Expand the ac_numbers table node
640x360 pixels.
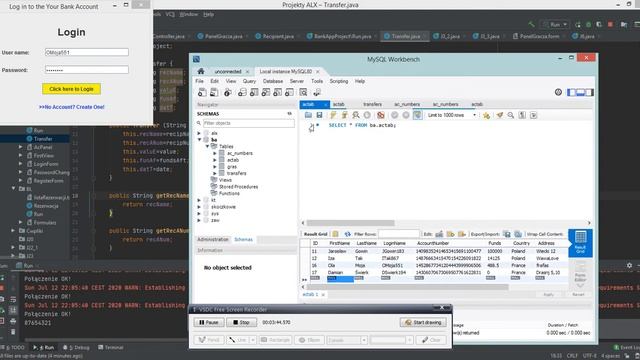(x=215, y=153)
